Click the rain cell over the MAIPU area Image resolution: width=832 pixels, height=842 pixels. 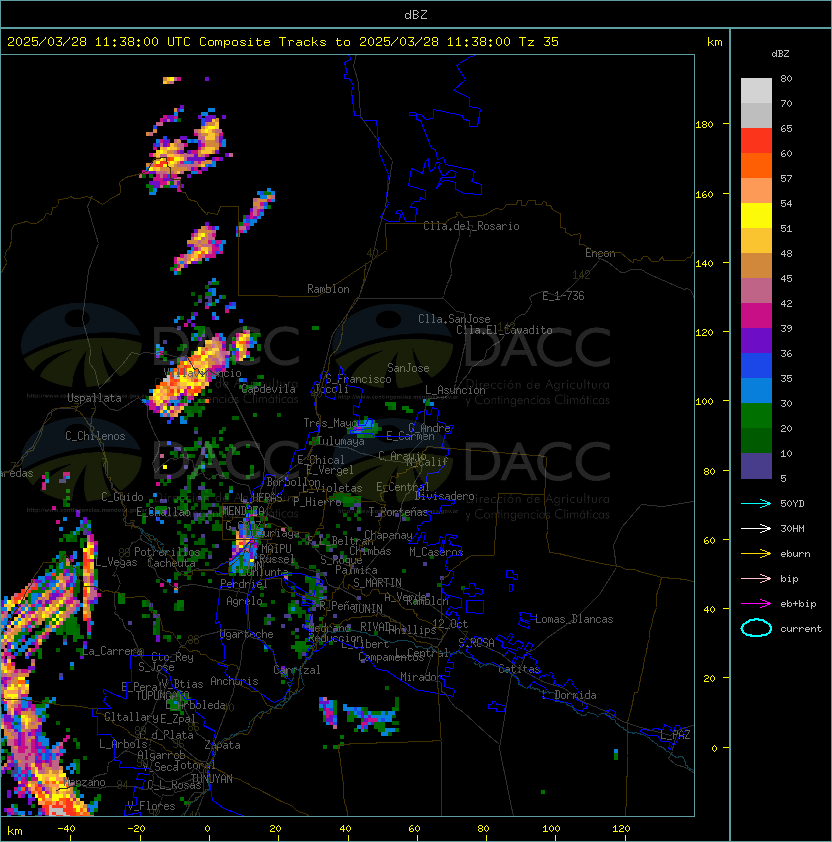pyautogui.click(x=243, y=549)
